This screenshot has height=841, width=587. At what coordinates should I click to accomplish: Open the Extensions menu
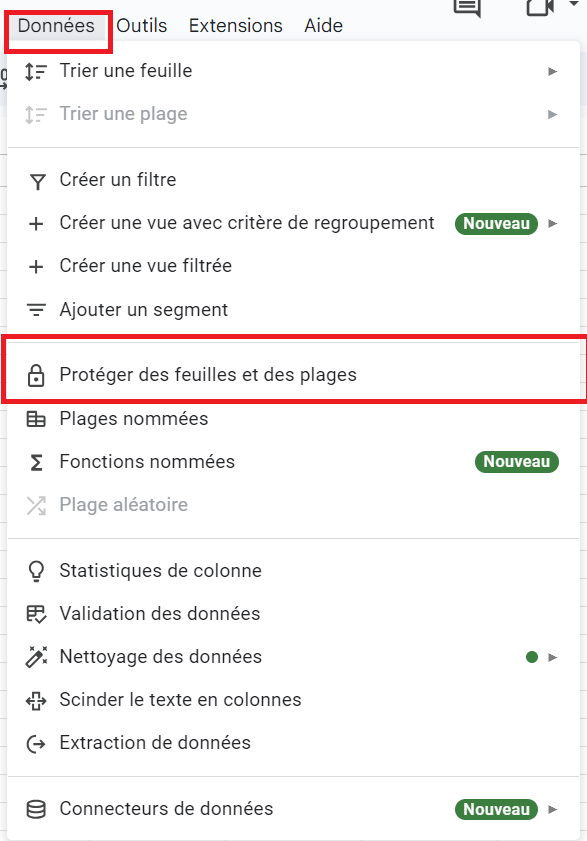point(236,26)
